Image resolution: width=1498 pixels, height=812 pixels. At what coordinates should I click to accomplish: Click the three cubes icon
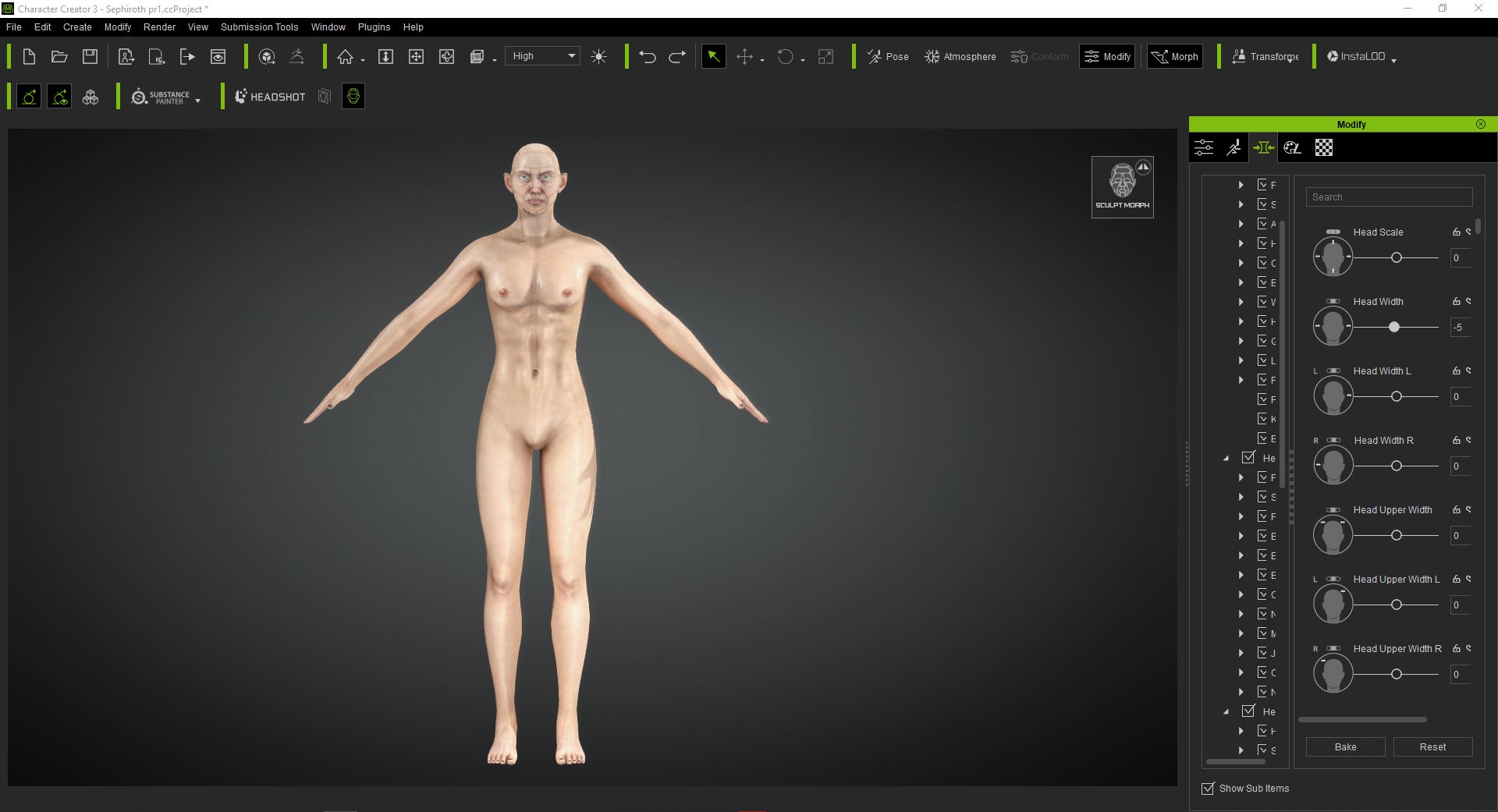[91, 97]
